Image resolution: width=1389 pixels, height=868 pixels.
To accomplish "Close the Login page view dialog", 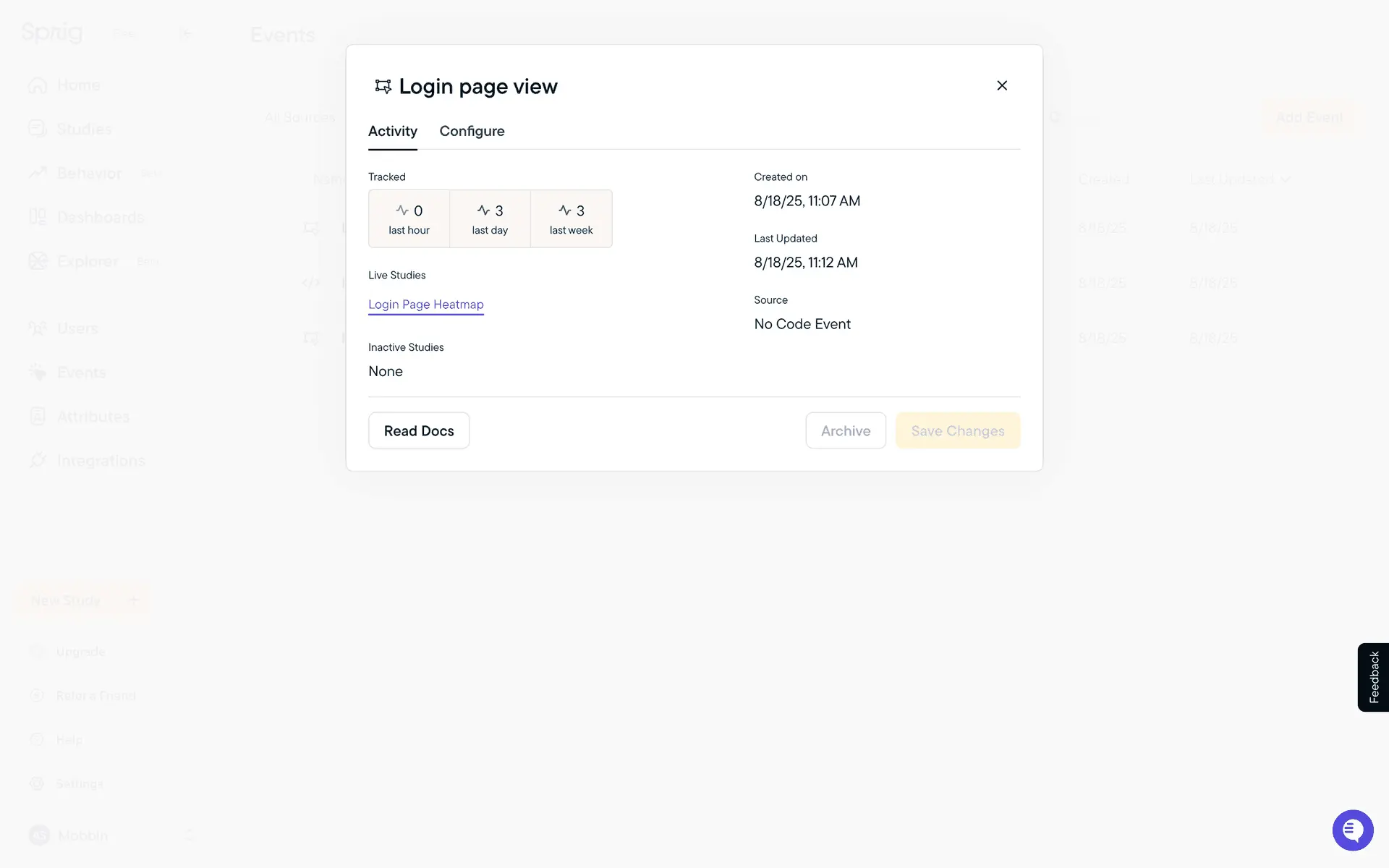I will tap(1002, 85).
